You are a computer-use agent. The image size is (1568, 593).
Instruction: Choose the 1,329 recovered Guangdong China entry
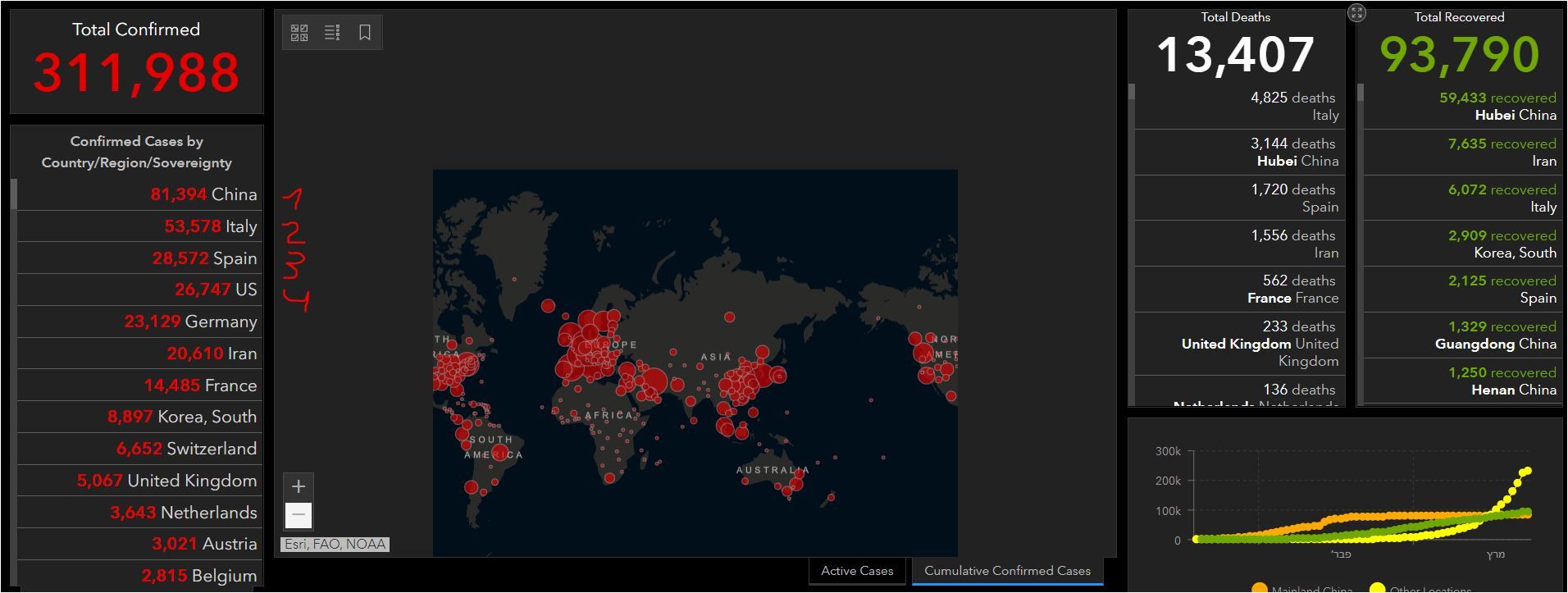[1462, 335]
